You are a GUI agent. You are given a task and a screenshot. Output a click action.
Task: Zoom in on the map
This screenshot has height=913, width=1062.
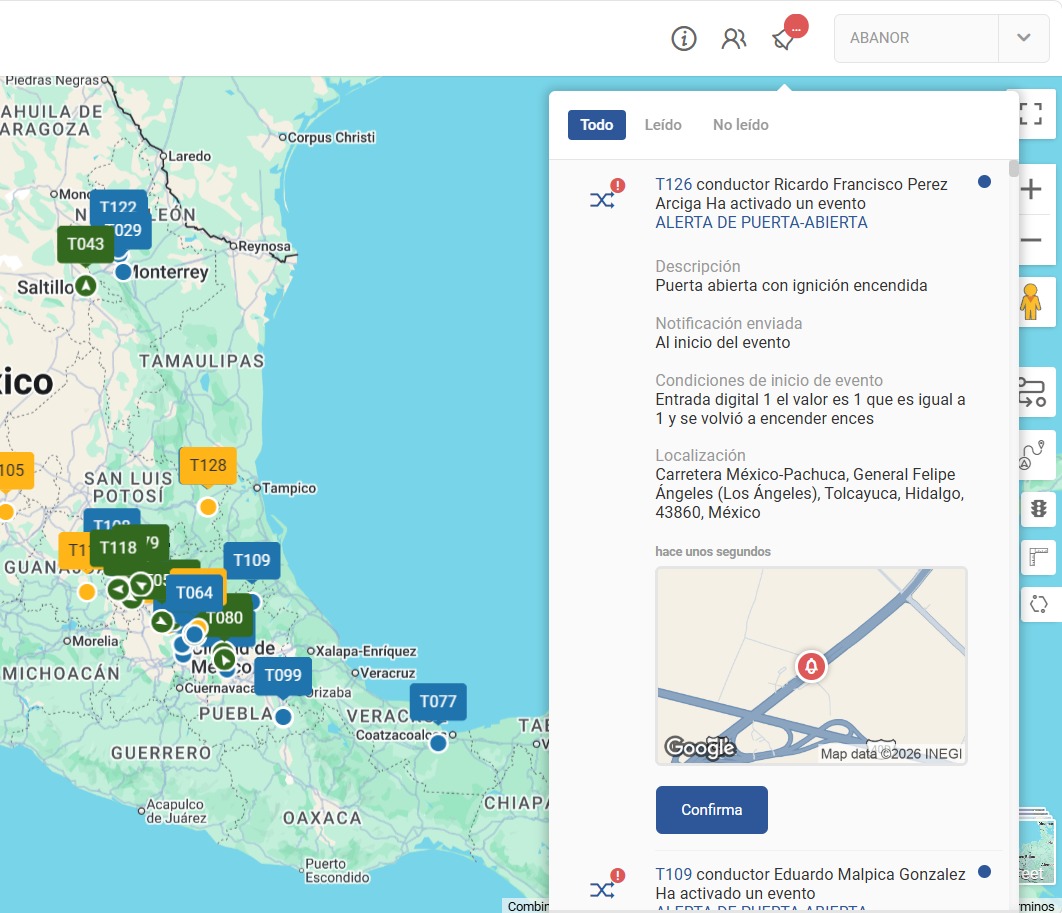click(x=1031, y=189)
